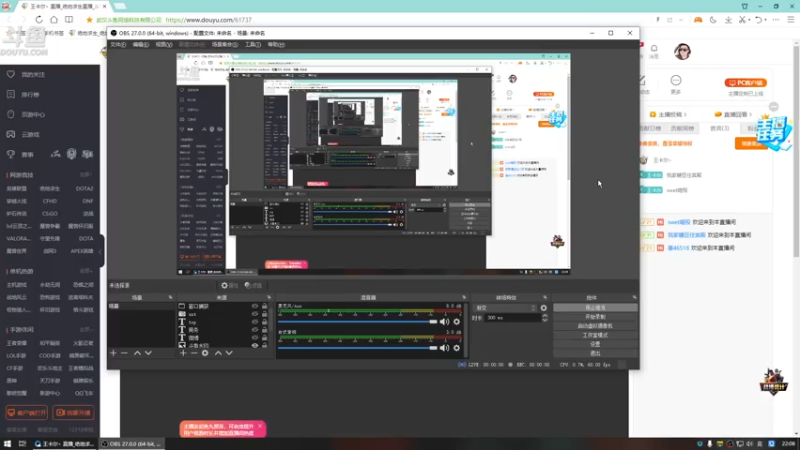Open scene transition properties gear
Screen dimensions: 800x450
tap(544, 308)
